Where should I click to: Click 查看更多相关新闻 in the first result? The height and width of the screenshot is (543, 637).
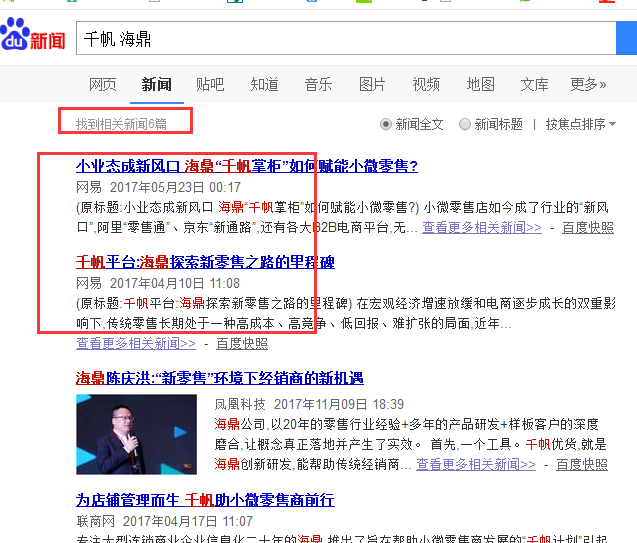tap(482, 227)
